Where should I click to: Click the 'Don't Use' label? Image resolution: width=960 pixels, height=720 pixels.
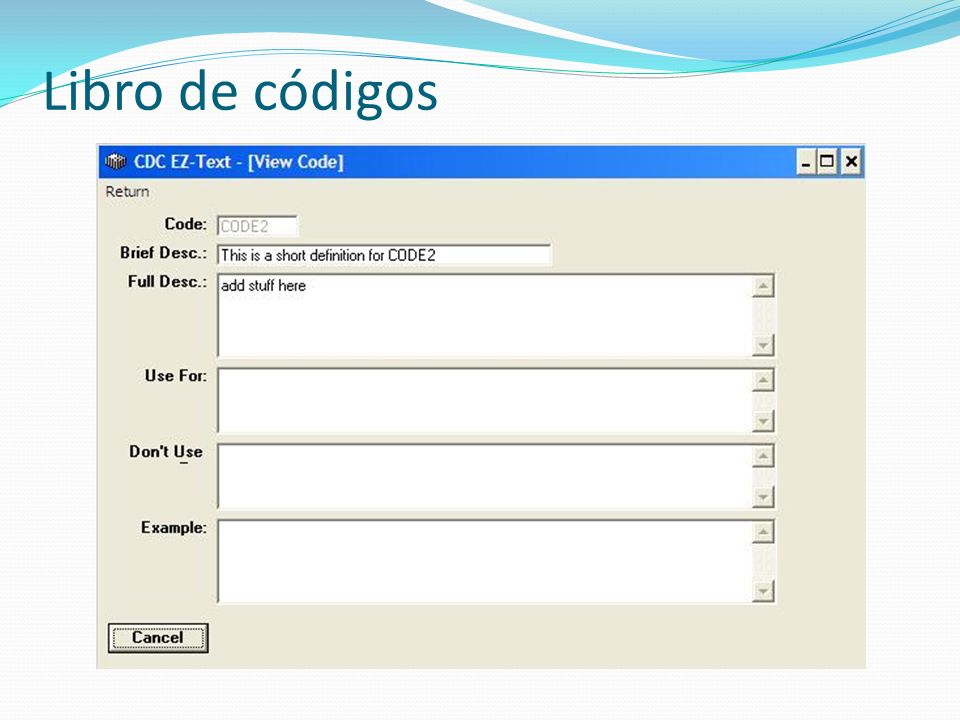(x=166, y=452)
